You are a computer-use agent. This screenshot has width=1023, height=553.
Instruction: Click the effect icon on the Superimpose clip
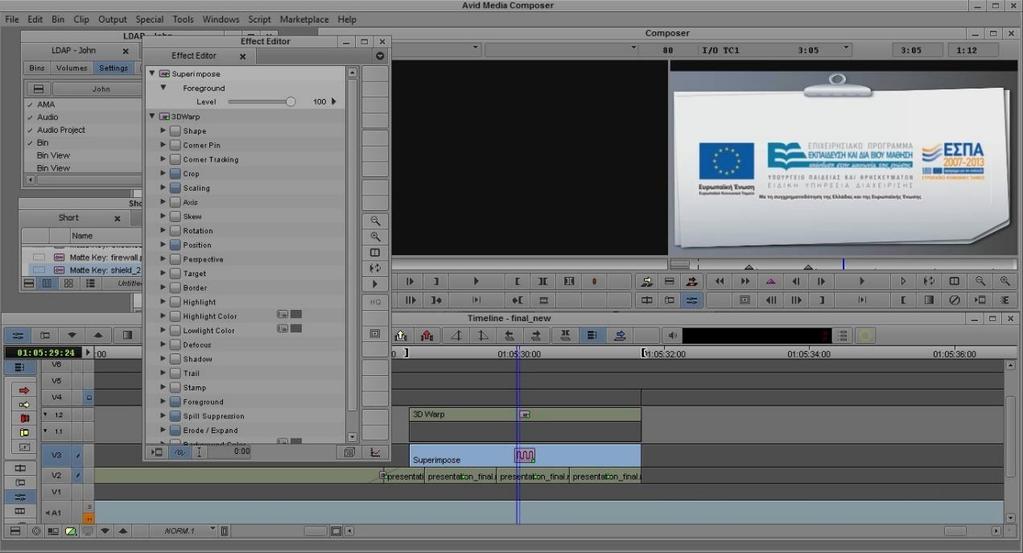point(525,455)
